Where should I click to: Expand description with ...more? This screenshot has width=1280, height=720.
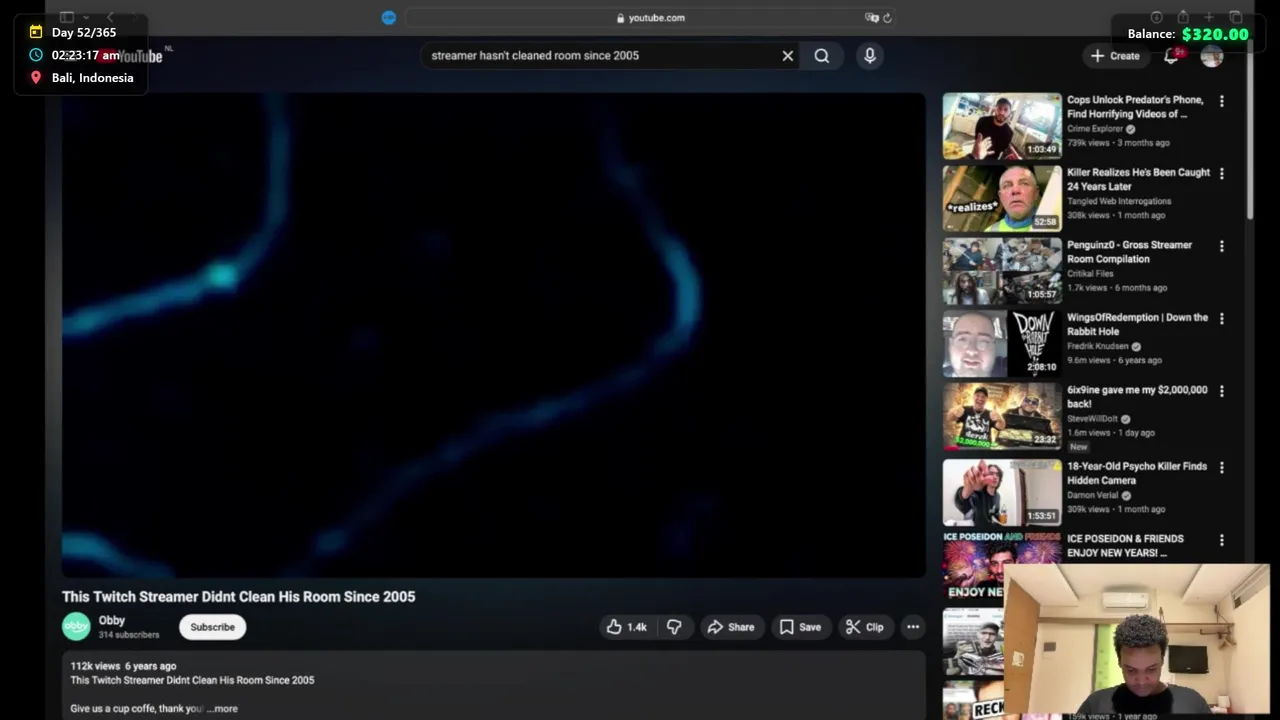point(222,708)
